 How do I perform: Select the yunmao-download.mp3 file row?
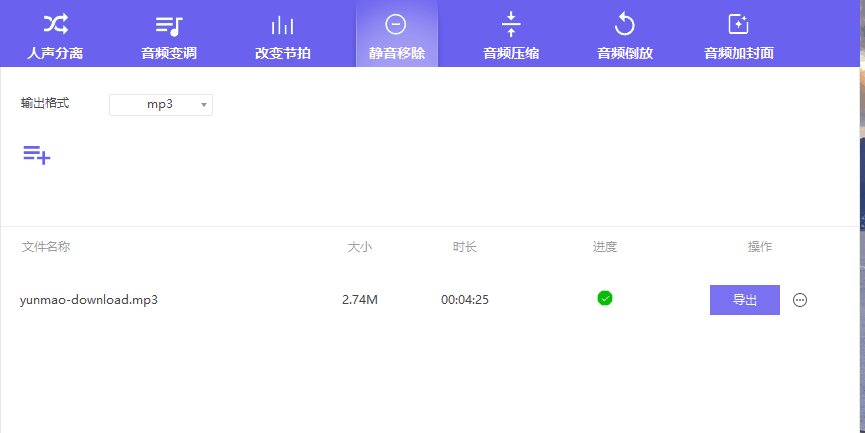89,300
